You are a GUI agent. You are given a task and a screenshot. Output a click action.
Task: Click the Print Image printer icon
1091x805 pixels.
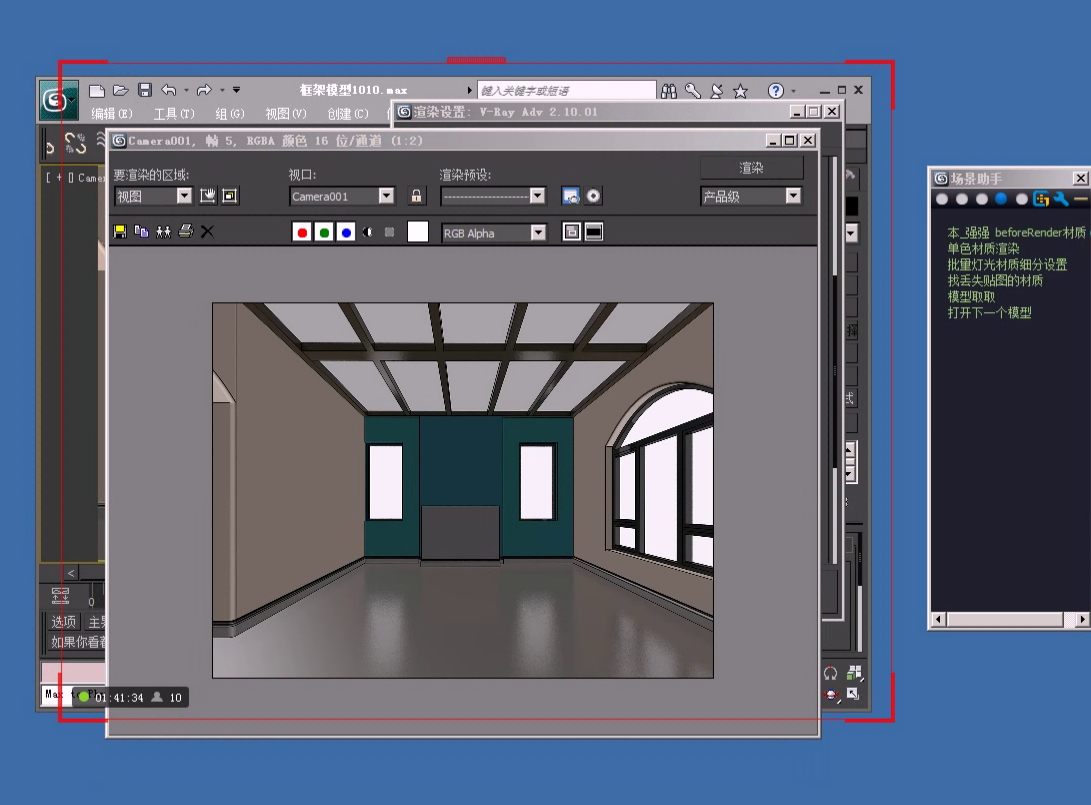(186, 232)
